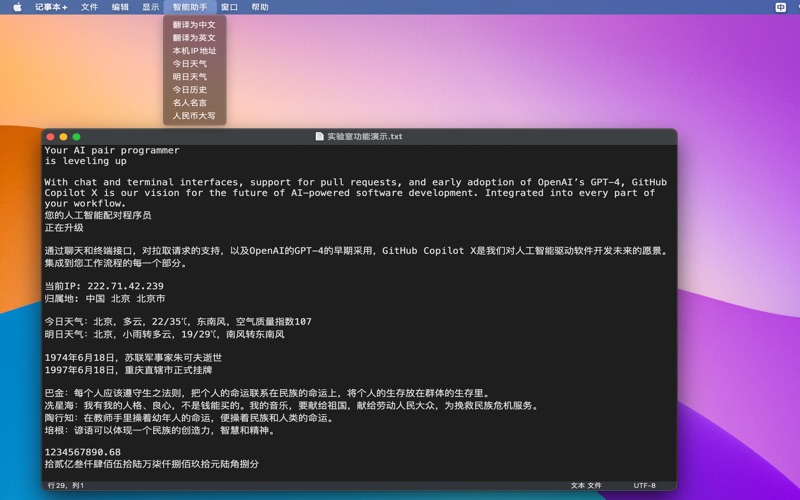Screen dimensions: 800x500
Task: Click 文本 文件 type in status bar
Action: pos(586,486)
